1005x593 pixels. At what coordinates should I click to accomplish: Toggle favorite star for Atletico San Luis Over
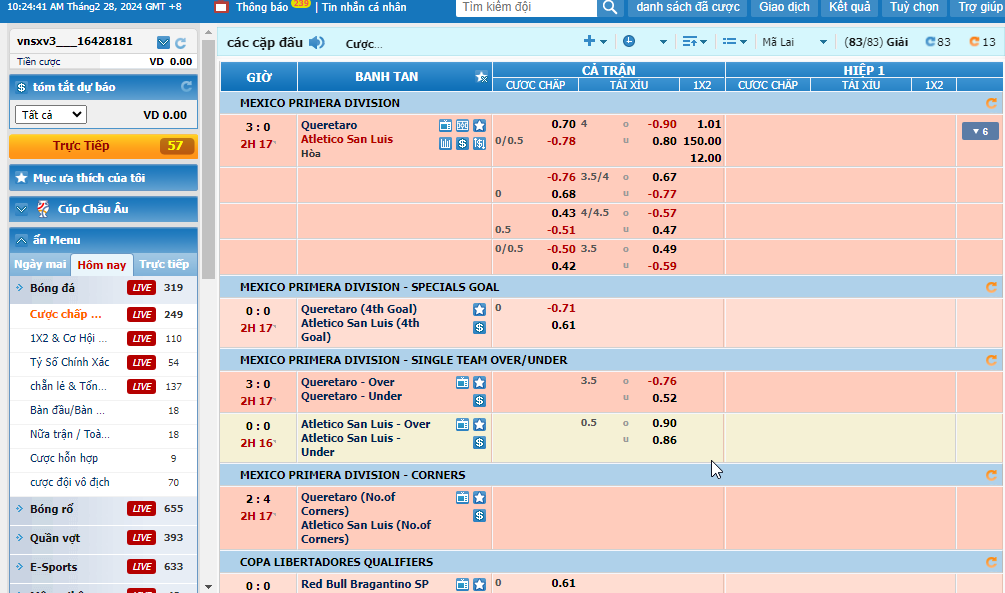[x=479, y=425]
